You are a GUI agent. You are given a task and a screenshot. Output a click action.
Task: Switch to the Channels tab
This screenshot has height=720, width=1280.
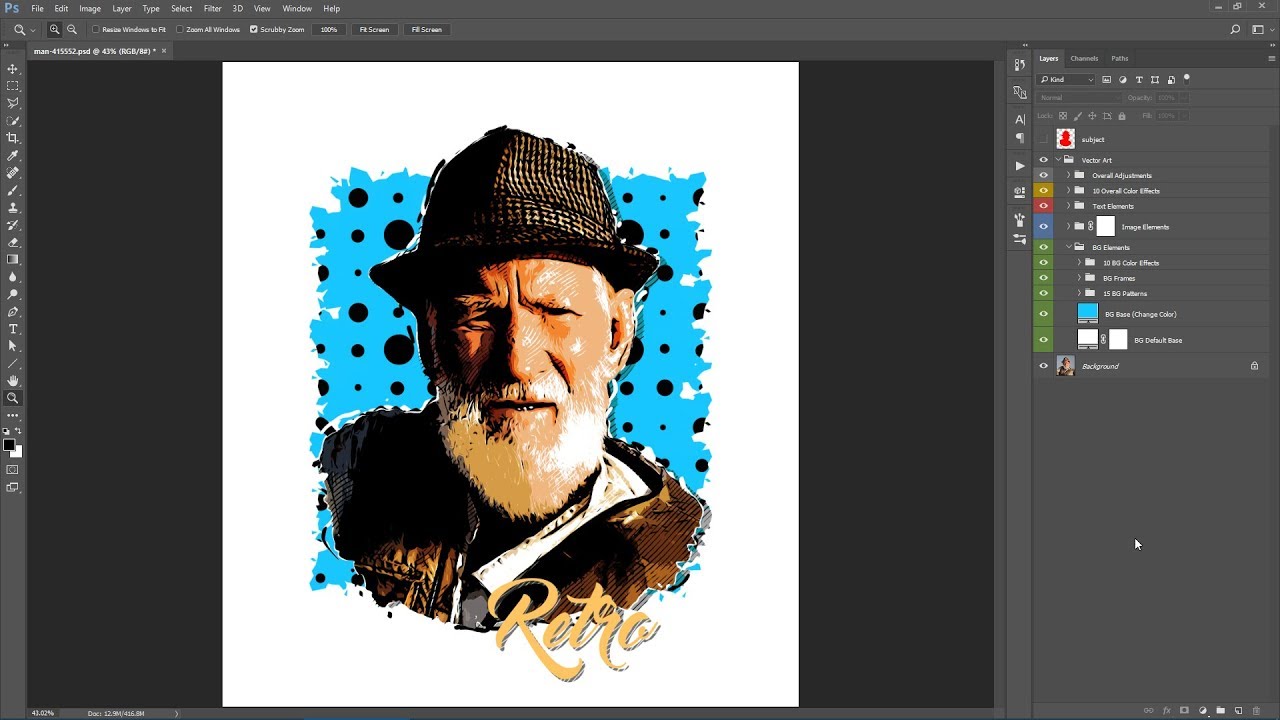(1084, 58)
